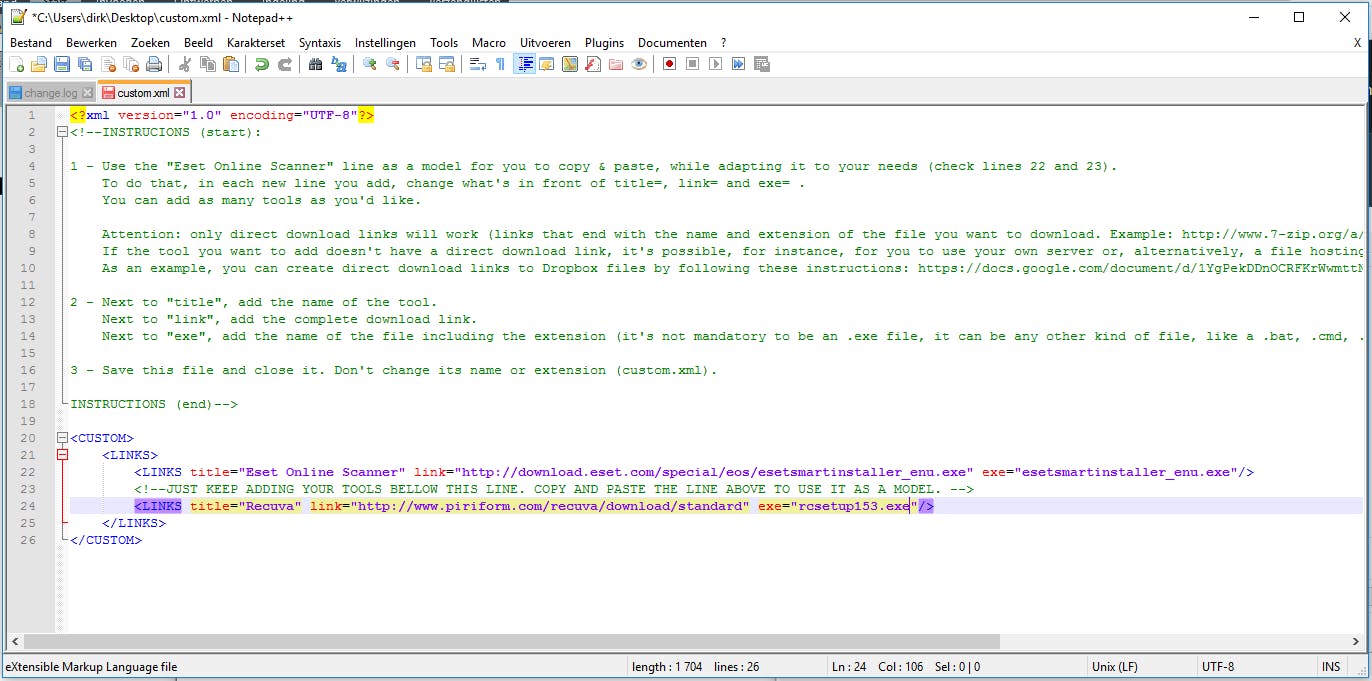Open the Uitvoeren menu
Image resolution: width=1372 pixels, height=681 pixels.
pyautogui.click(x=545, y=43)
